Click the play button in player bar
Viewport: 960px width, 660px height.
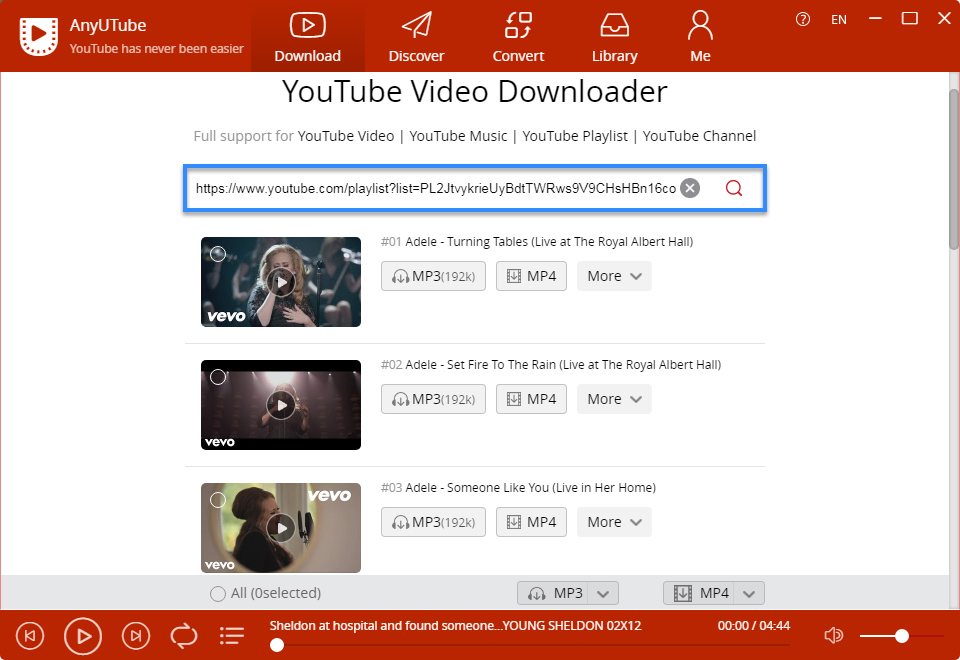coord(83,636)
